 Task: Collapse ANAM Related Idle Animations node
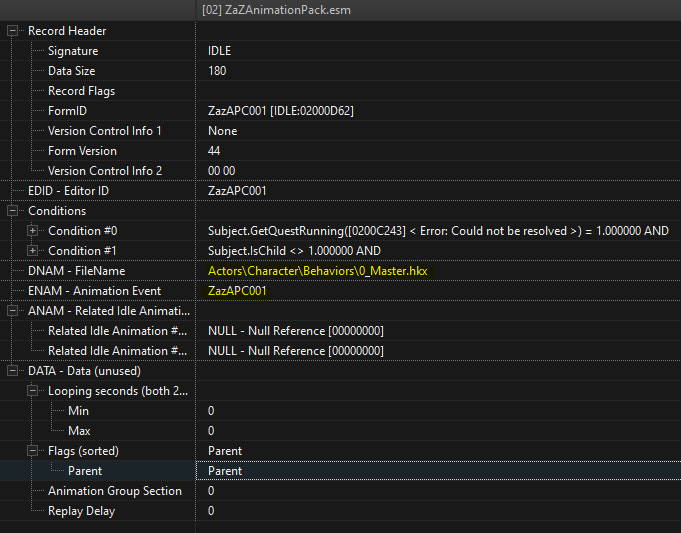[x=12, y=311]
